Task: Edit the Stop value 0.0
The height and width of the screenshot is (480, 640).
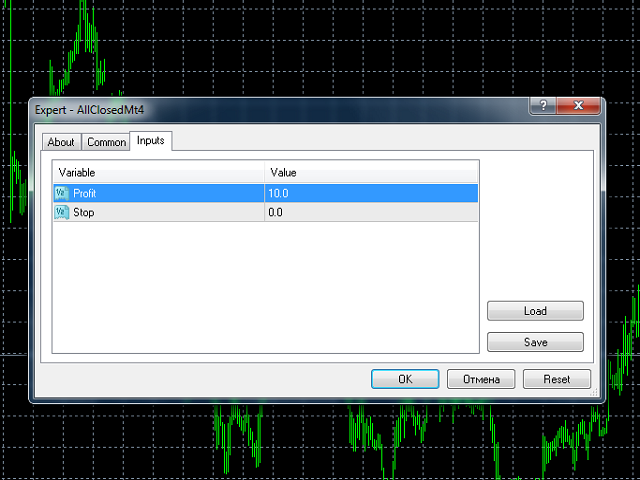Action: 371,212
